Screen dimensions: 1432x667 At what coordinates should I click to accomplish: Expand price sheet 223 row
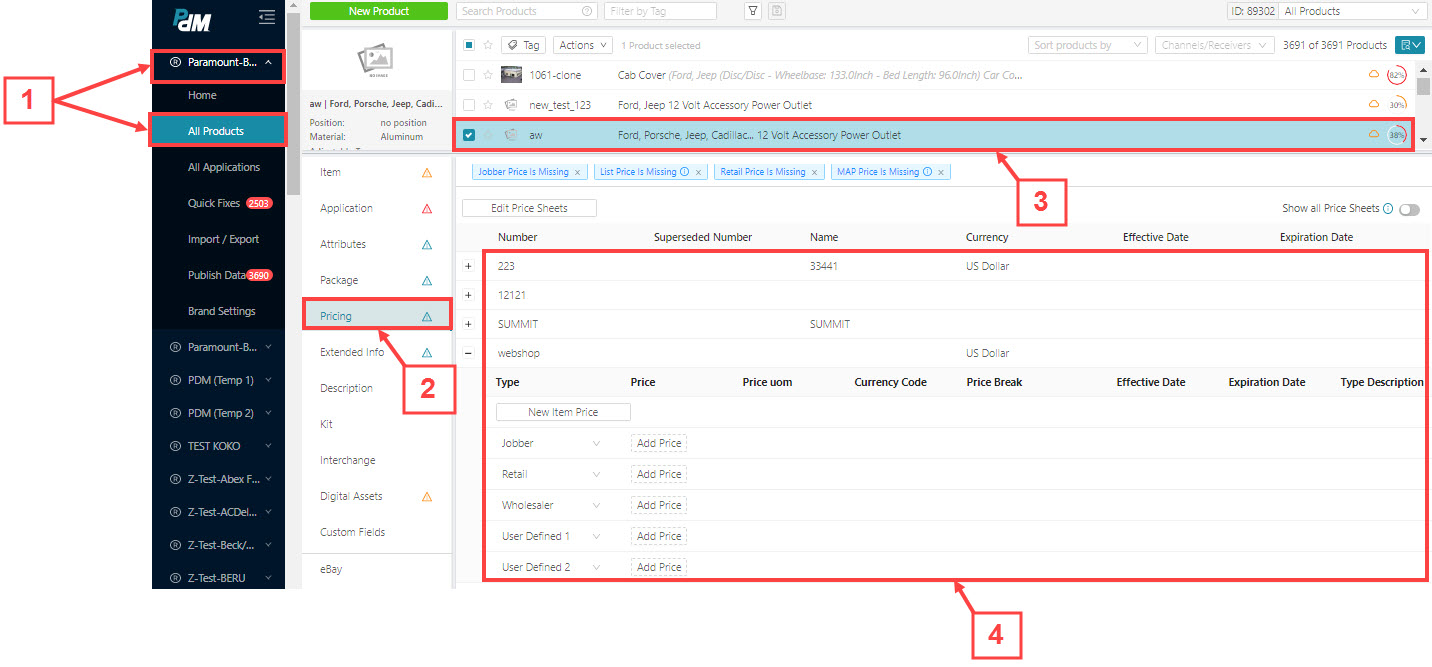(x=468, y=267)
